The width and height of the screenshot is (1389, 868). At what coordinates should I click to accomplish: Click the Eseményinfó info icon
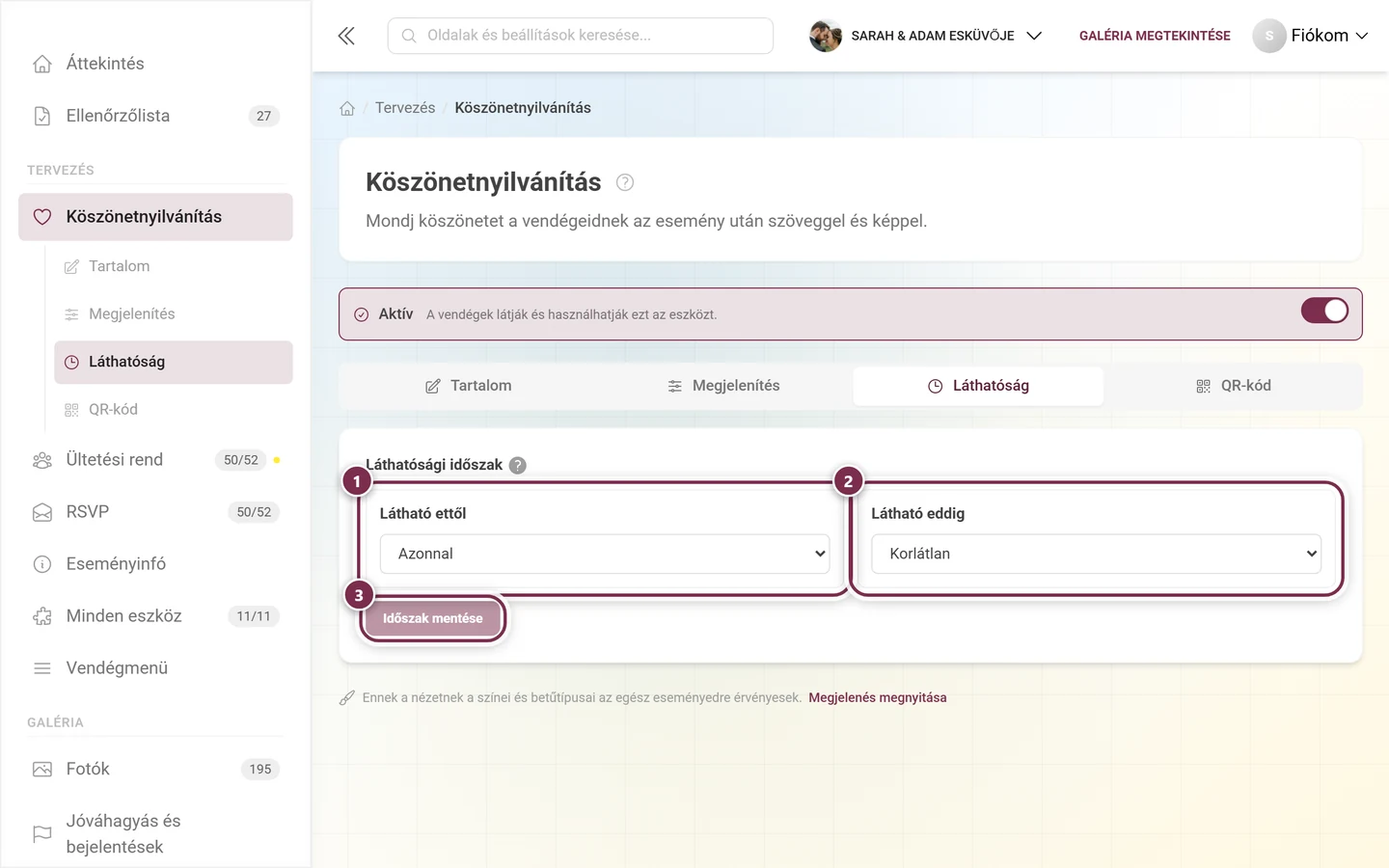click(x=42, y=564)
